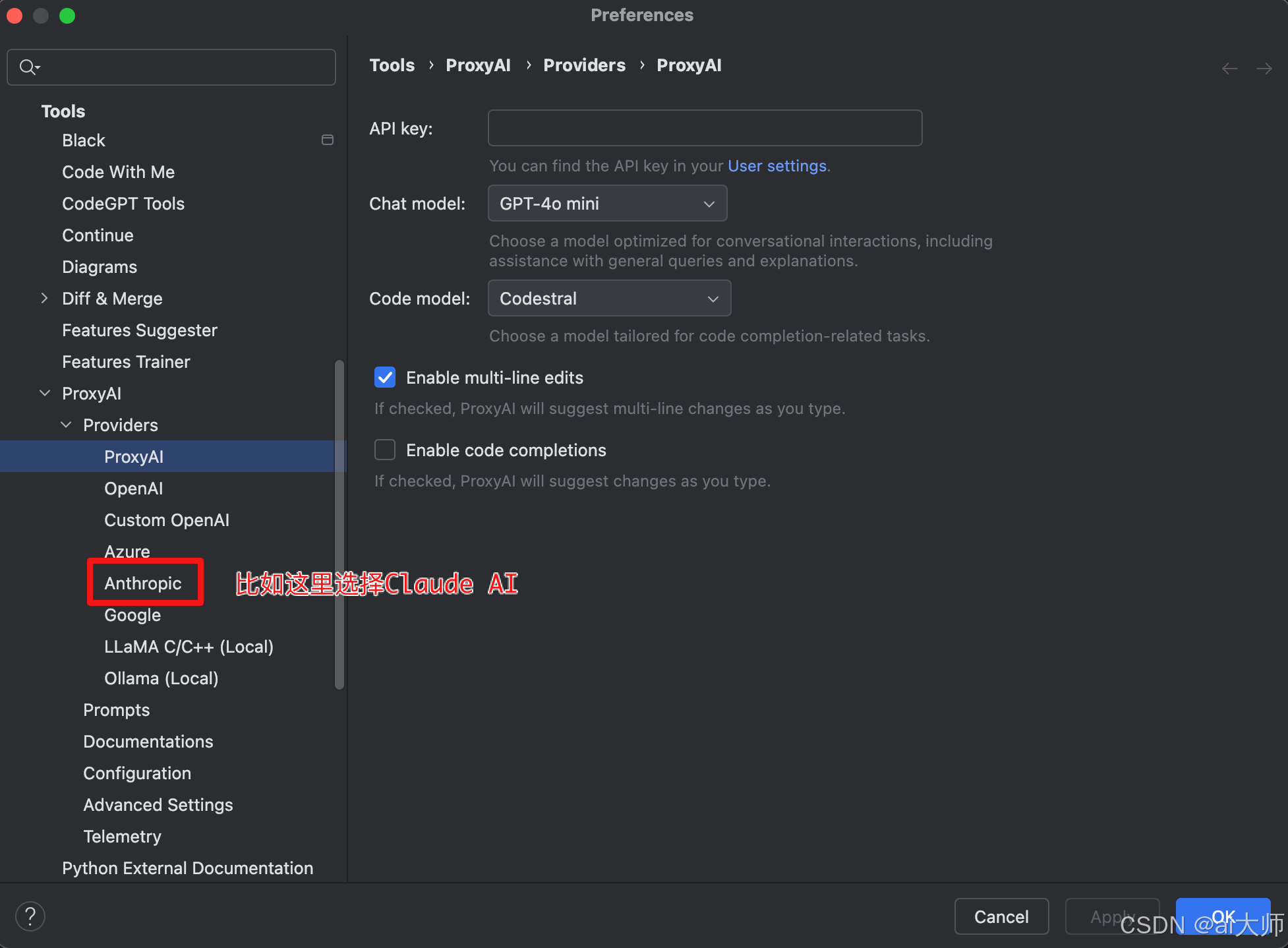Screen dimensions: 1288x948
Task: Open the Chat model dropdown
Action: (x=607, y=204)
